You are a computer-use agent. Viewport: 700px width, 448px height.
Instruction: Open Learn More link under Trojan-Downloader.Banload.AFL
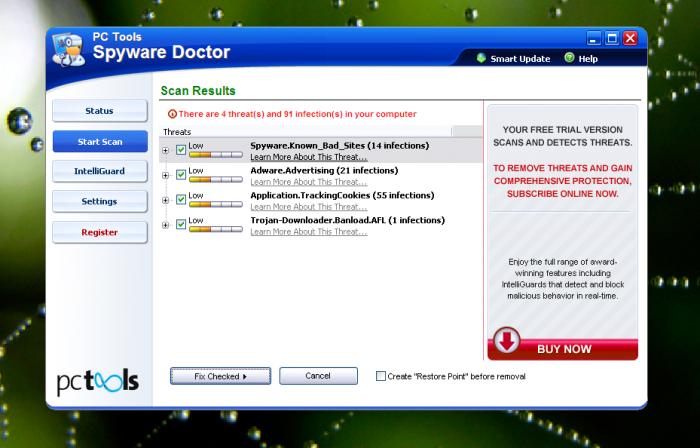308,232
